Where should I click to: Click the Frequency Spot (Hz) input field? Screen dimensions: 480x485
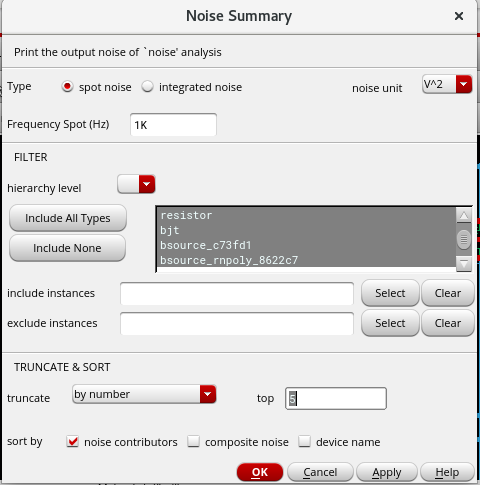coord(173,125)
